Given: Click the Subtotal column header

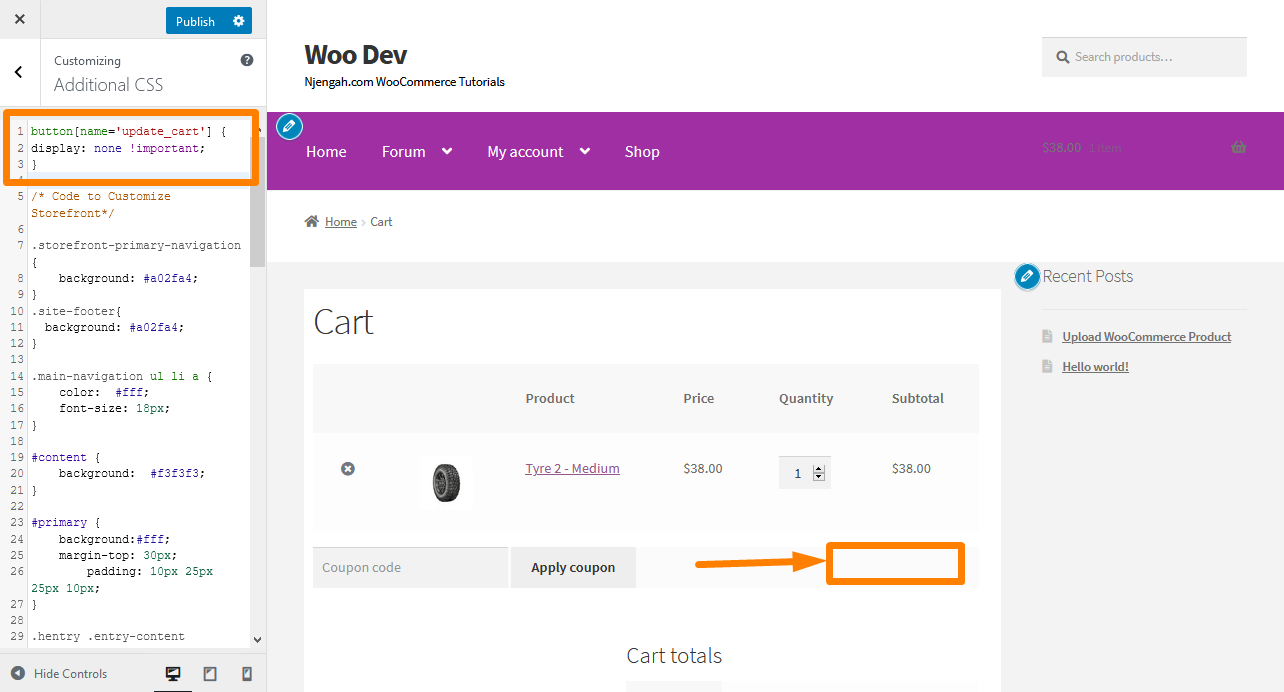Looking at the screenshot, I should click(918, 398).
